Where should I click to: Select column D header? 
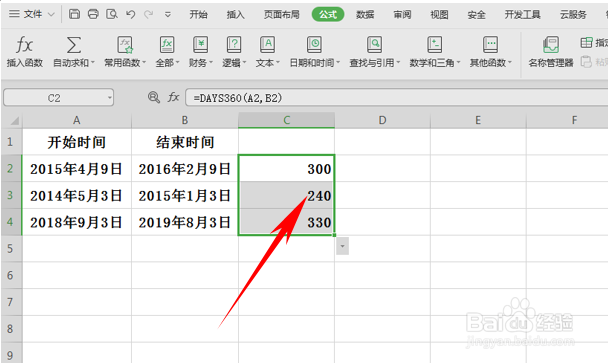[382, 121]
